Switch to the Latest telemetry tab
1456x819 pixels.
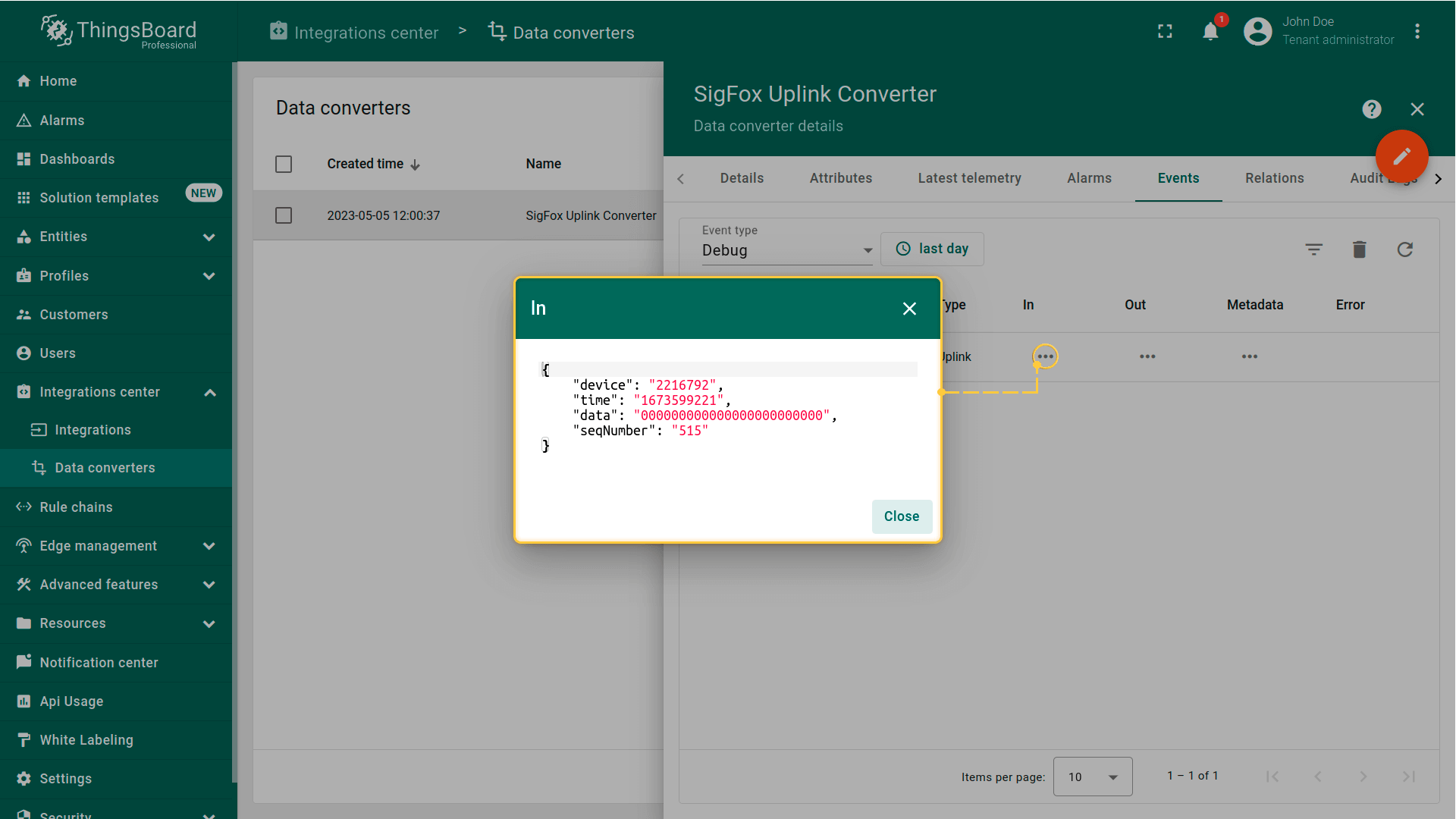[x=969, y=178]
